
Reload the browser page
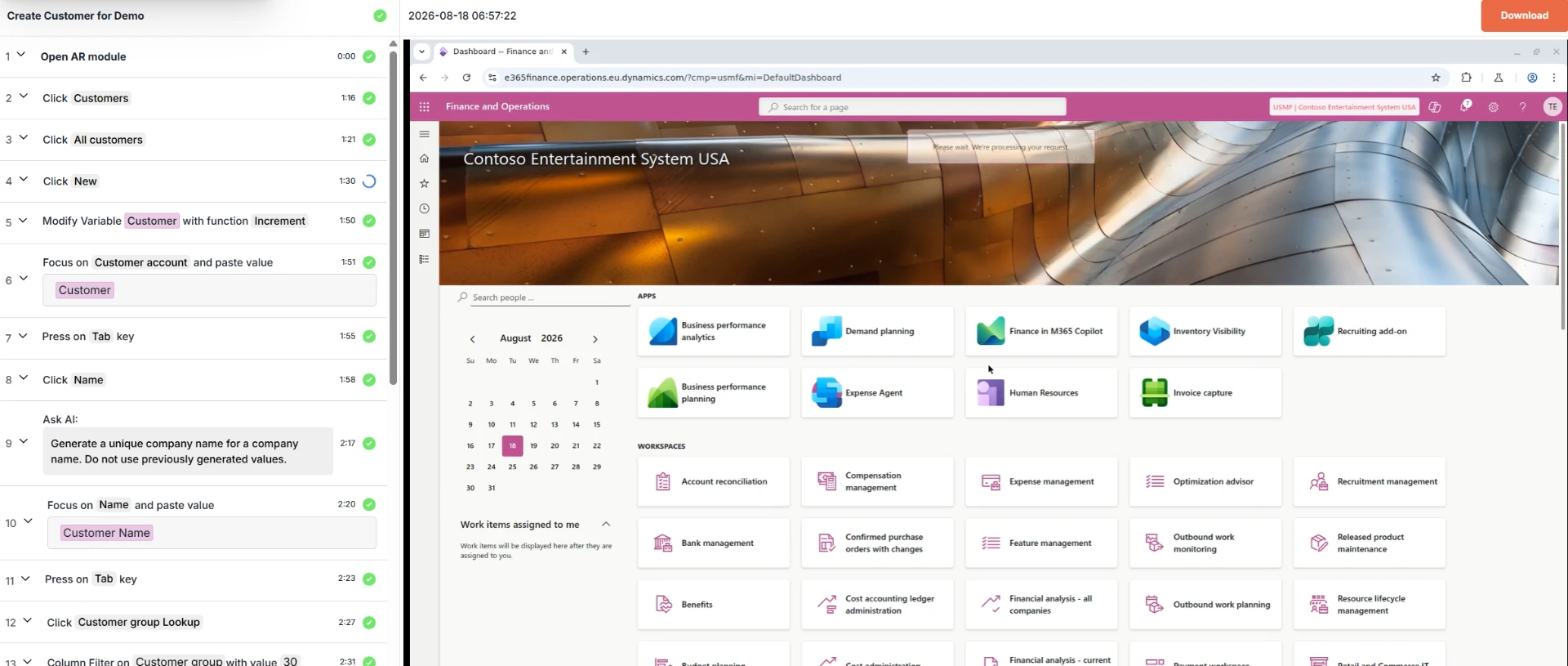[466, 78]
